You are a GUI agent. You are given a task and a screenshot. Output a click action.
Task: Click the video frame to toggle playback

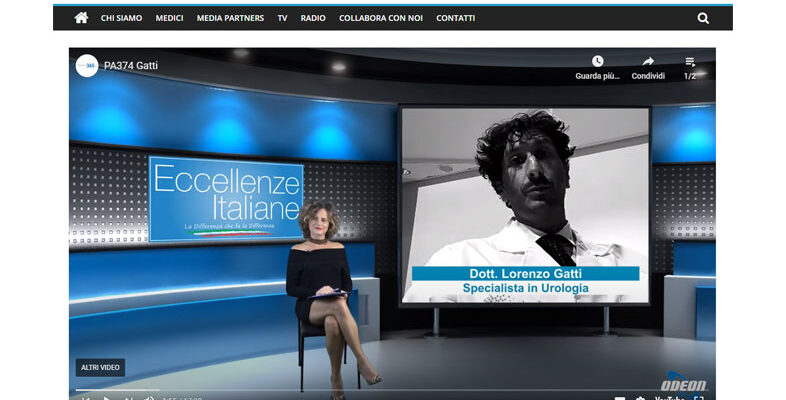392,224
